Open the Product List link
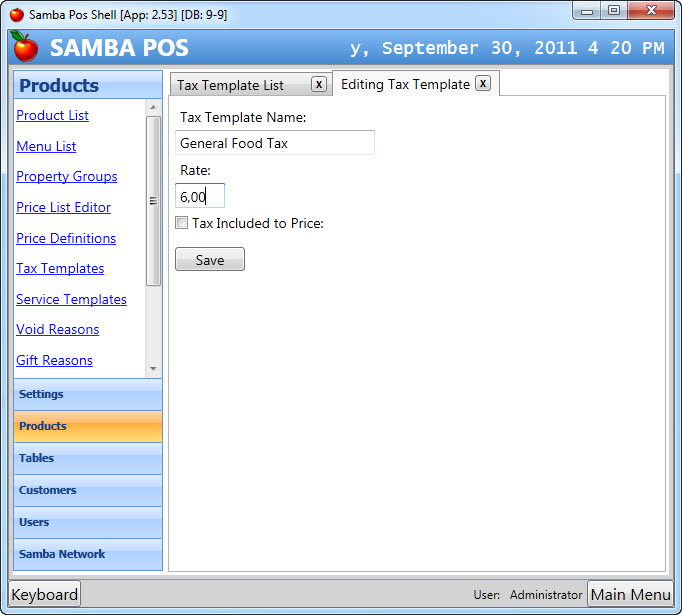Image resolution: width=682 pixels, height=615 pixels. 52,115
